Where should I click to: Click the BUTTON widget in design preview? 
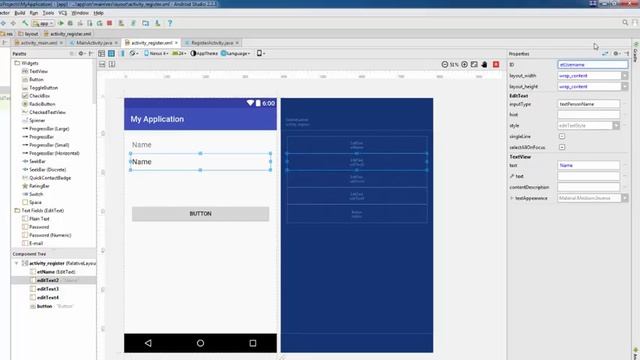click(x=200, y=214)
